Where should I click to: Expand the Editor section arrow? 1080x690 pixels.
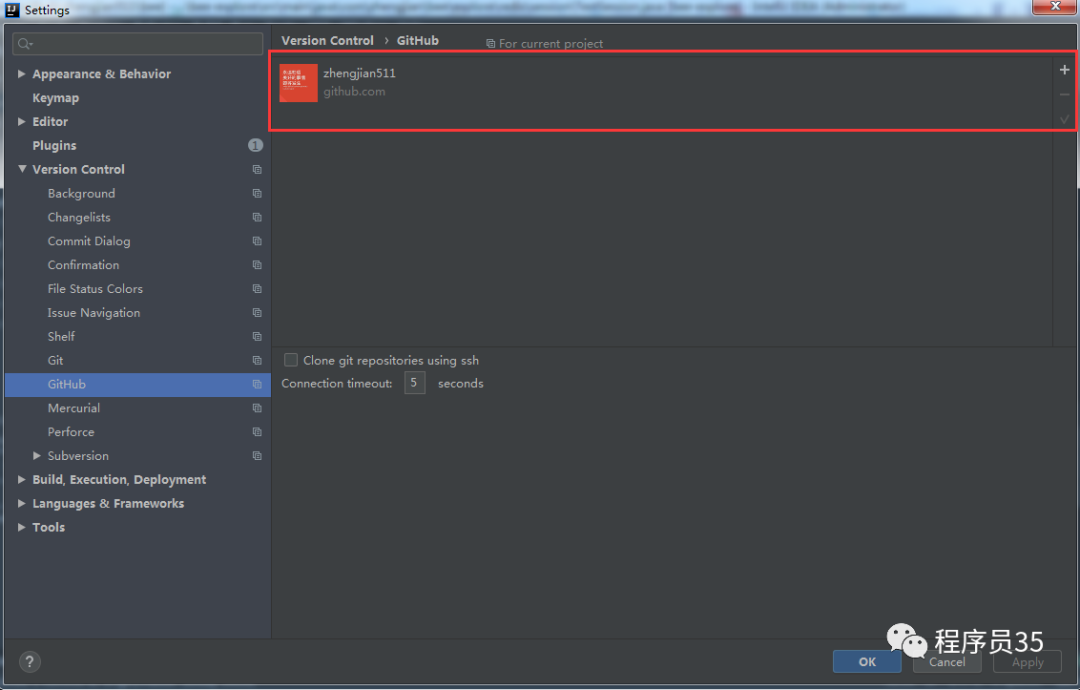pos(21,121)
